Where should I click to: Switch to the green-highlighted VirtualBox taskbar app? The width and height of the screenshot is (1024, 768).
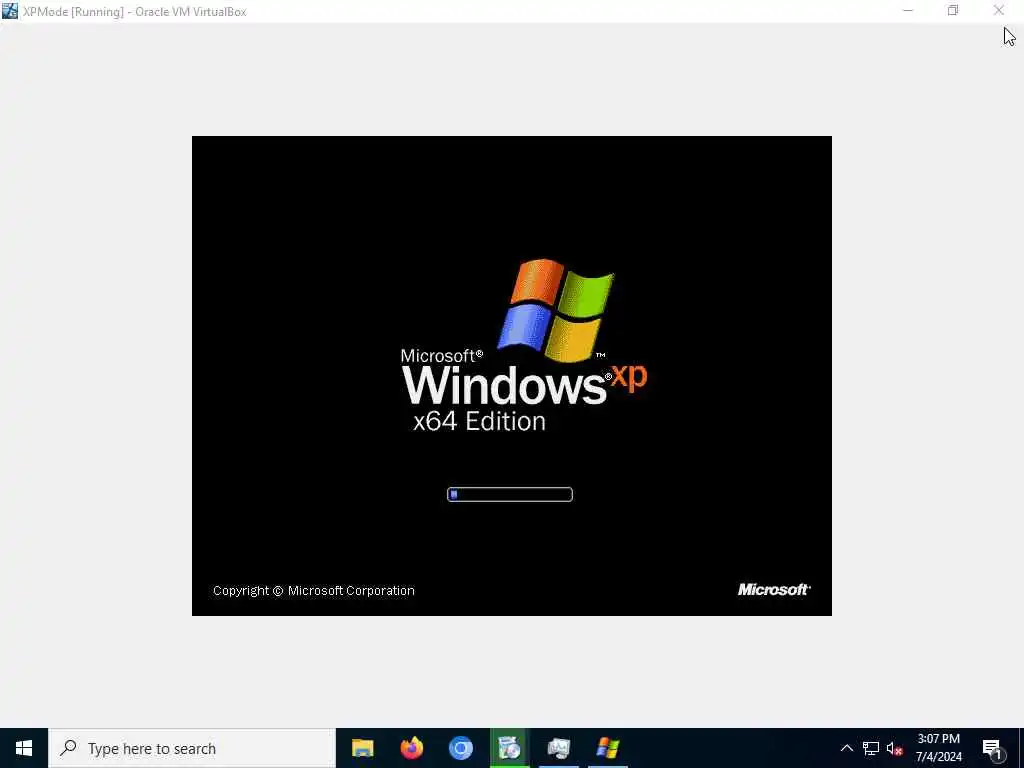pyautogui.click(x=509, y=748)
